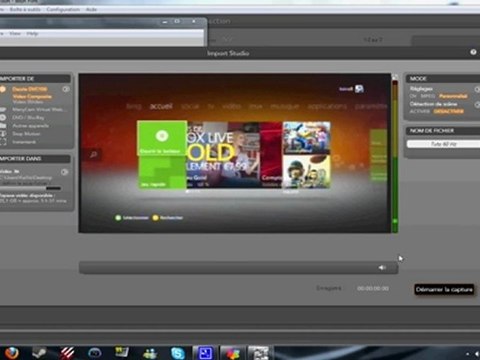
Task: Click the playback bar under preview
Action: (238, 268)
